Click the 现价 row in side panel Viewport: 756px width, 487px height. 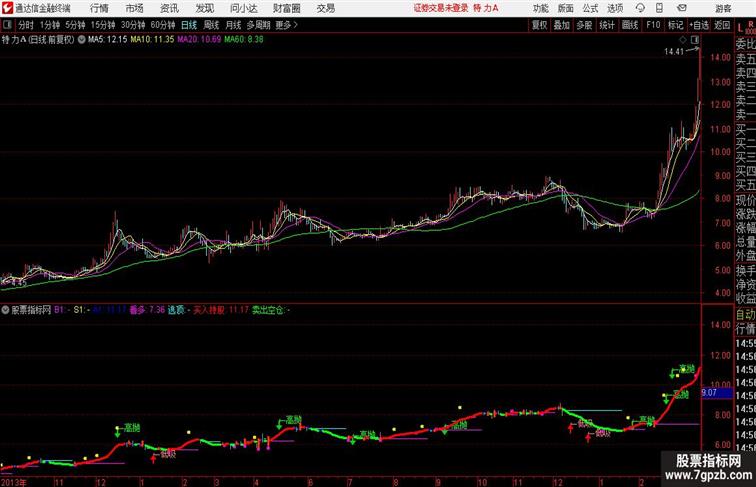[x=745, y=200]
